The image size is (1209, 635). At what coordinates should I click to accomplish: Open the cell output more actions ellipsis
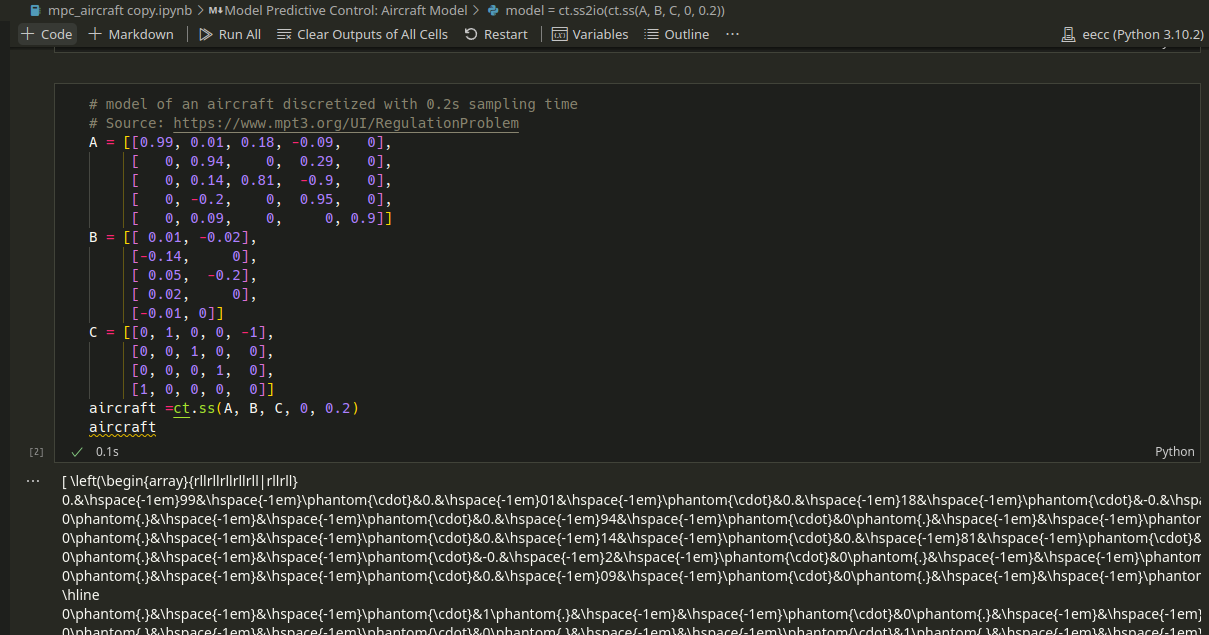[33, 480]
